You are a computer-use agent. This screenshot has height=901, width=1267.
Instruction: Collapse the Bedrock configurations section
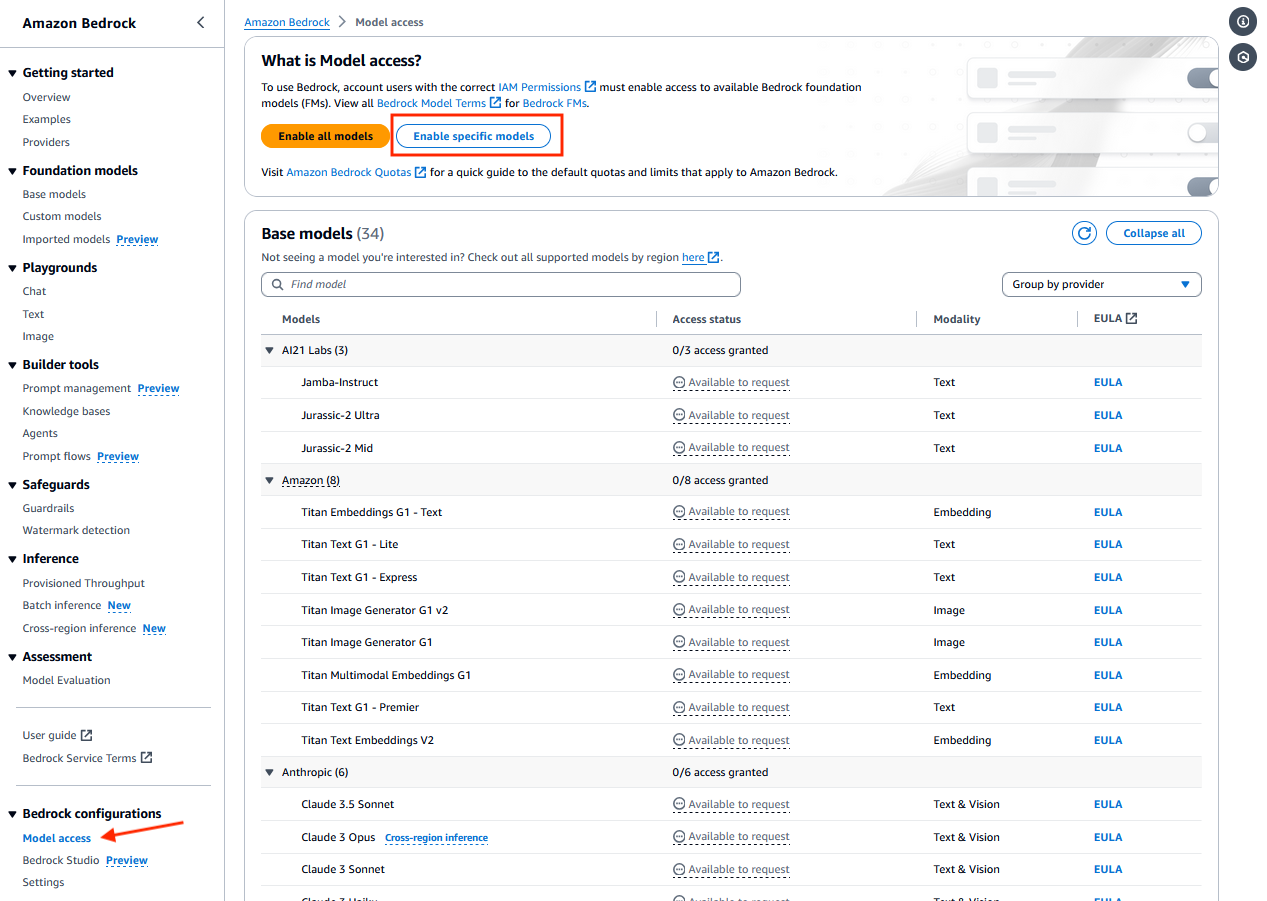tap(12, 814)
